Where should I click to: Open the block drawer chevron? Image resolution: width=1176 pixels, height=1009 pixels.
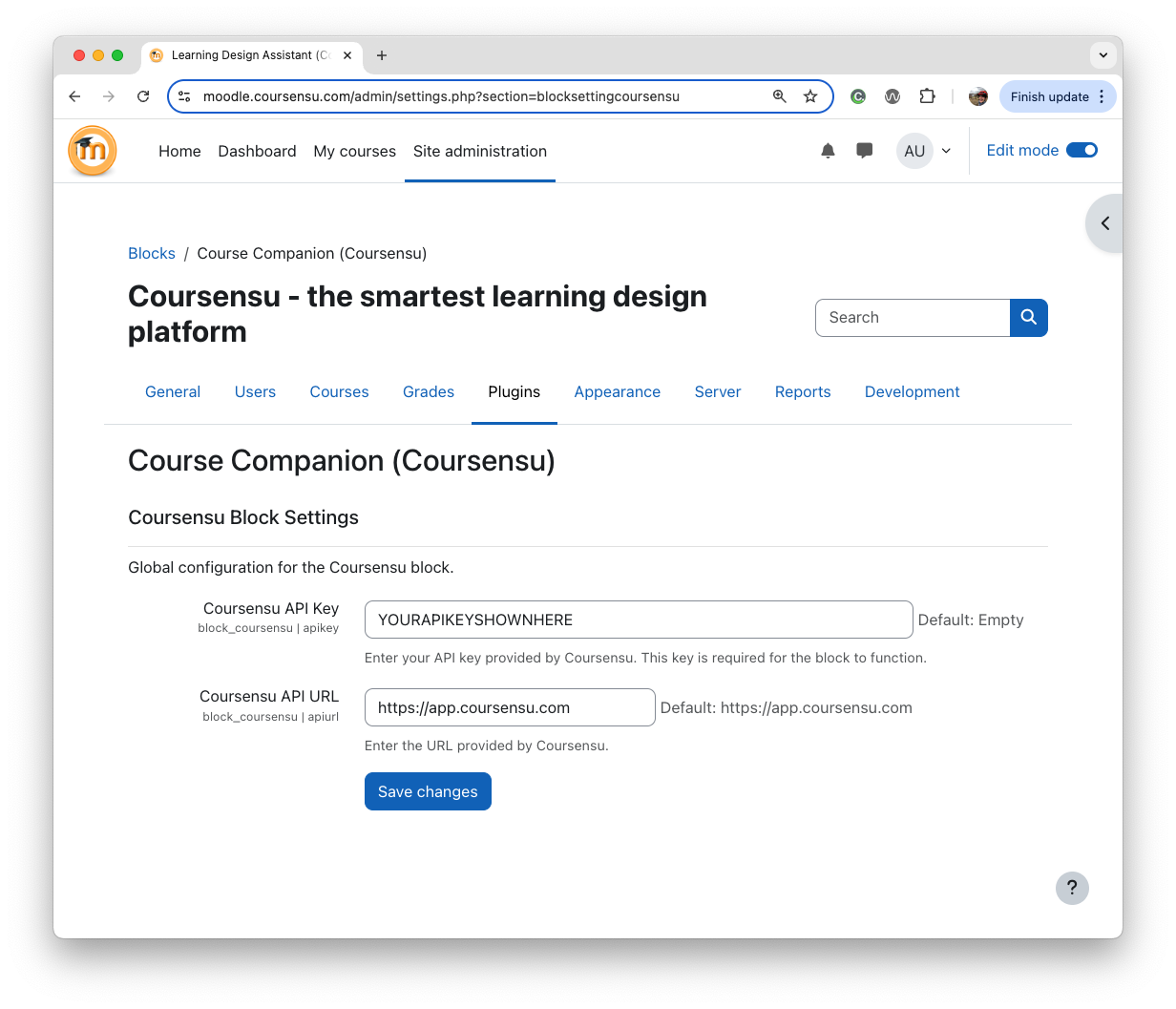[x=1105, y=223]
